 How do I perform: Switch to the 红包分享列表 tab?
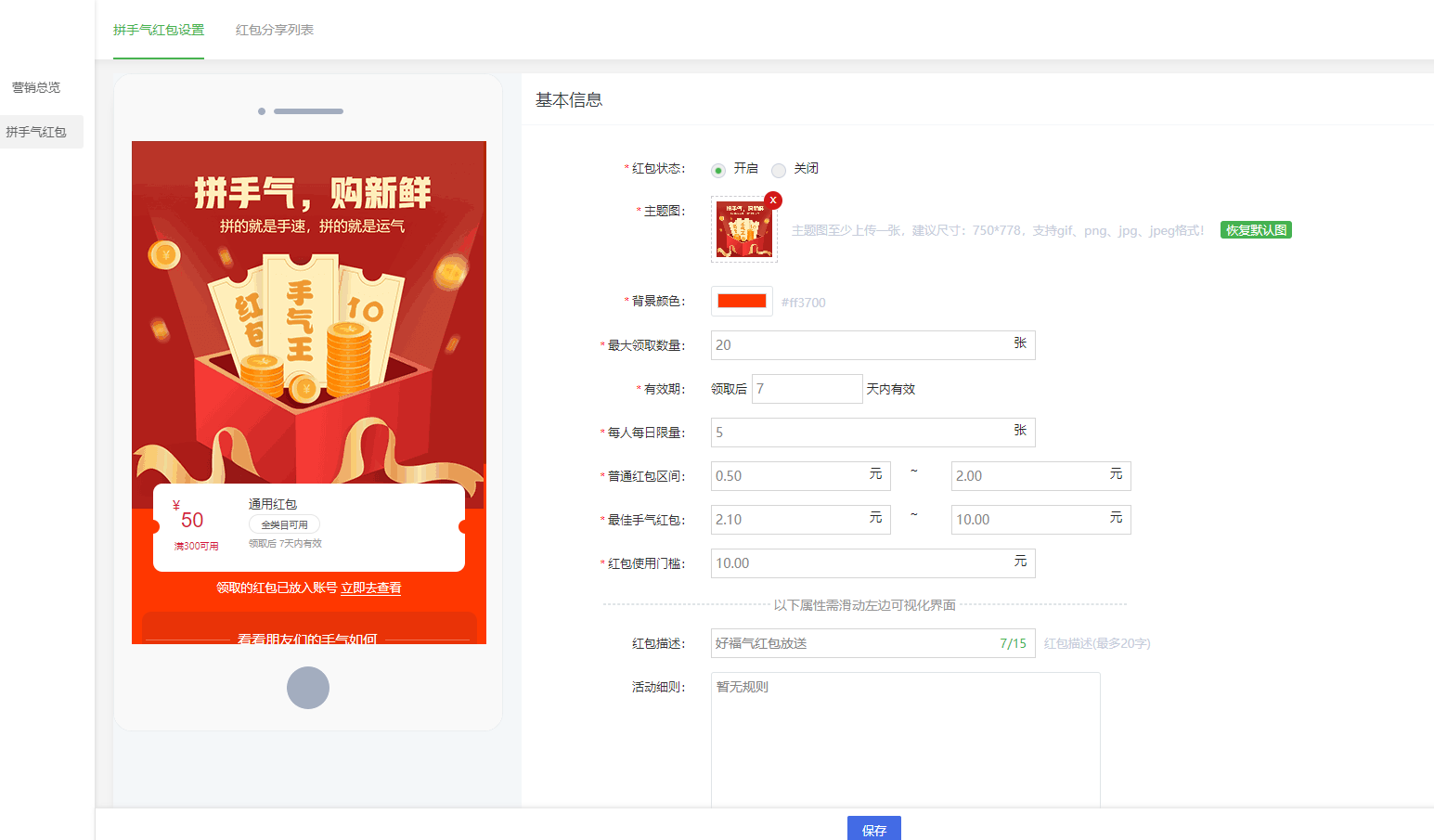(275, 30)
